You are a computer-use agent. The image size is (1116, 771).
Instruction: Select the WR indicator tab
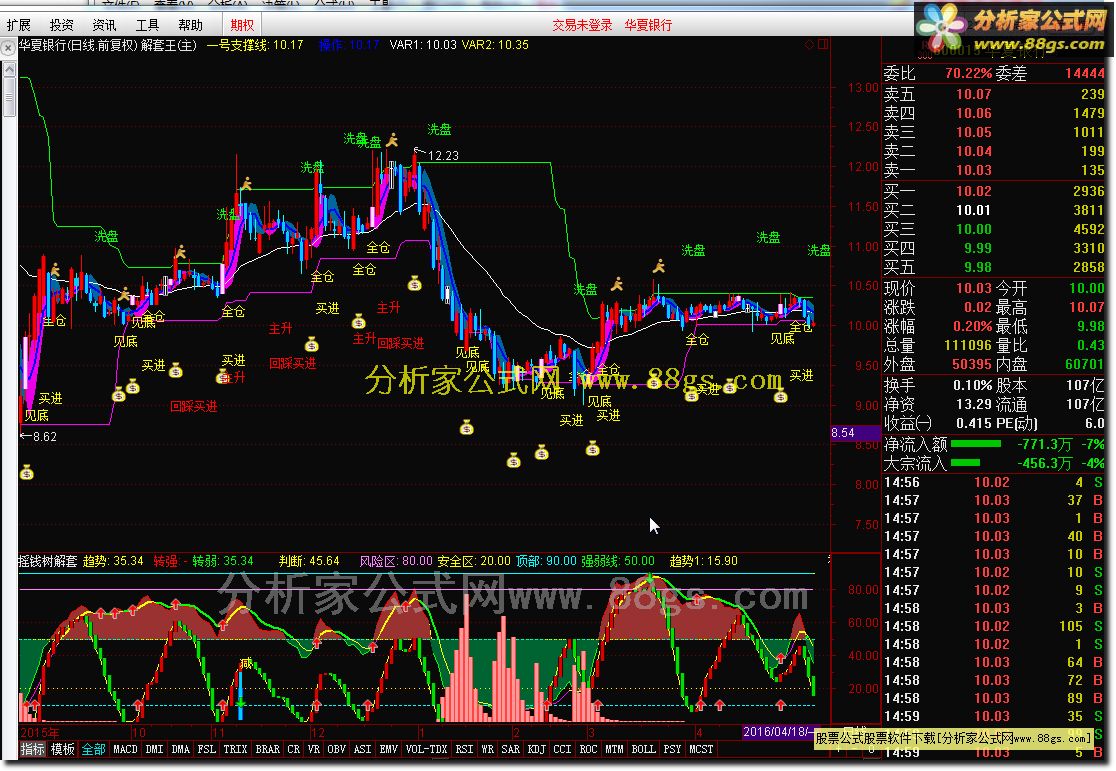(x=488, y=749)
